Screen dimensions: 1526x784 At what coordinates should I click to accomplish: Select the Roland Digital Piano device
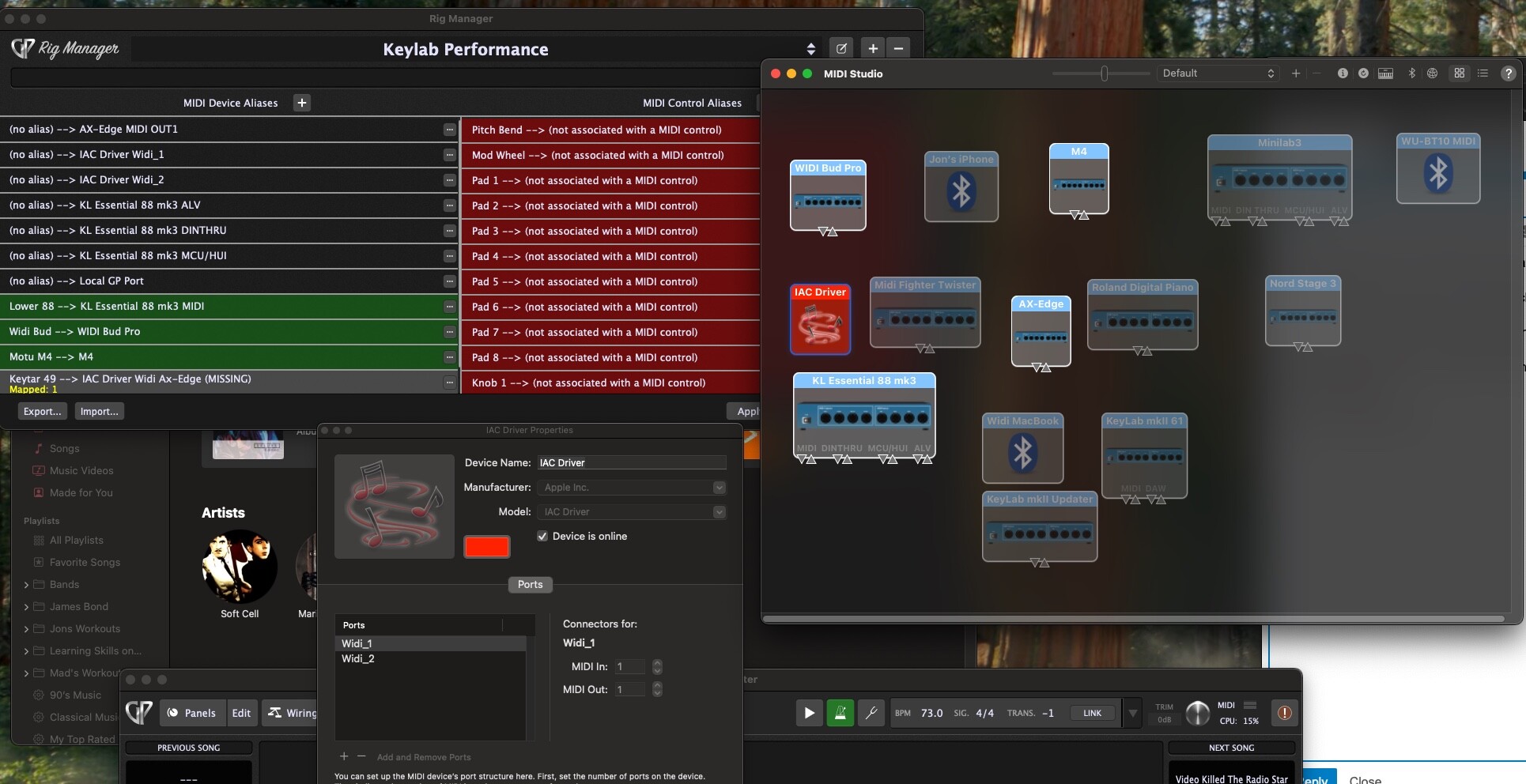tap(1143, 315)
